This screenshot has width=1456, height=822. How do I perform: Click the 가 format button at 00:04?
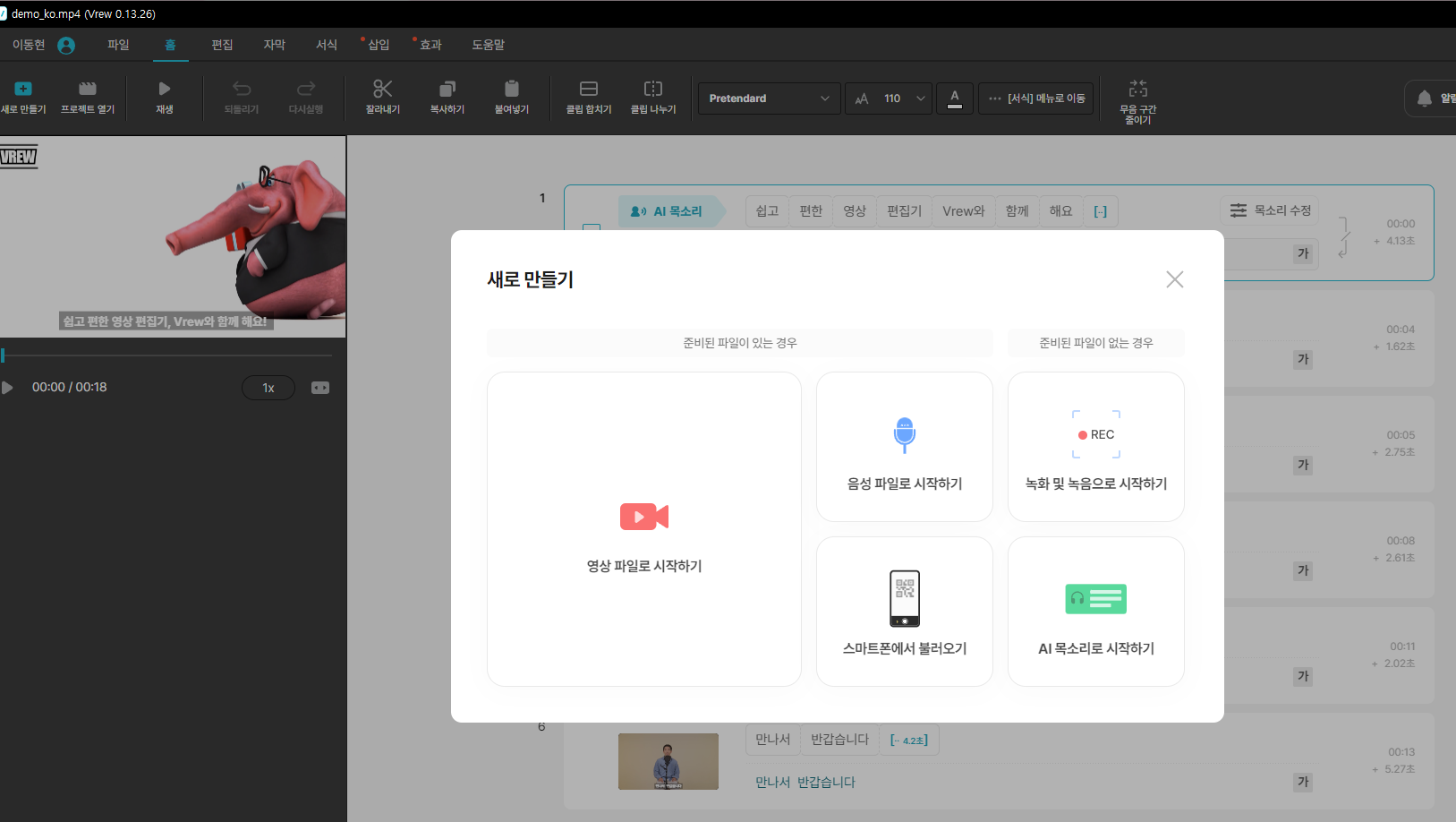1303,359
